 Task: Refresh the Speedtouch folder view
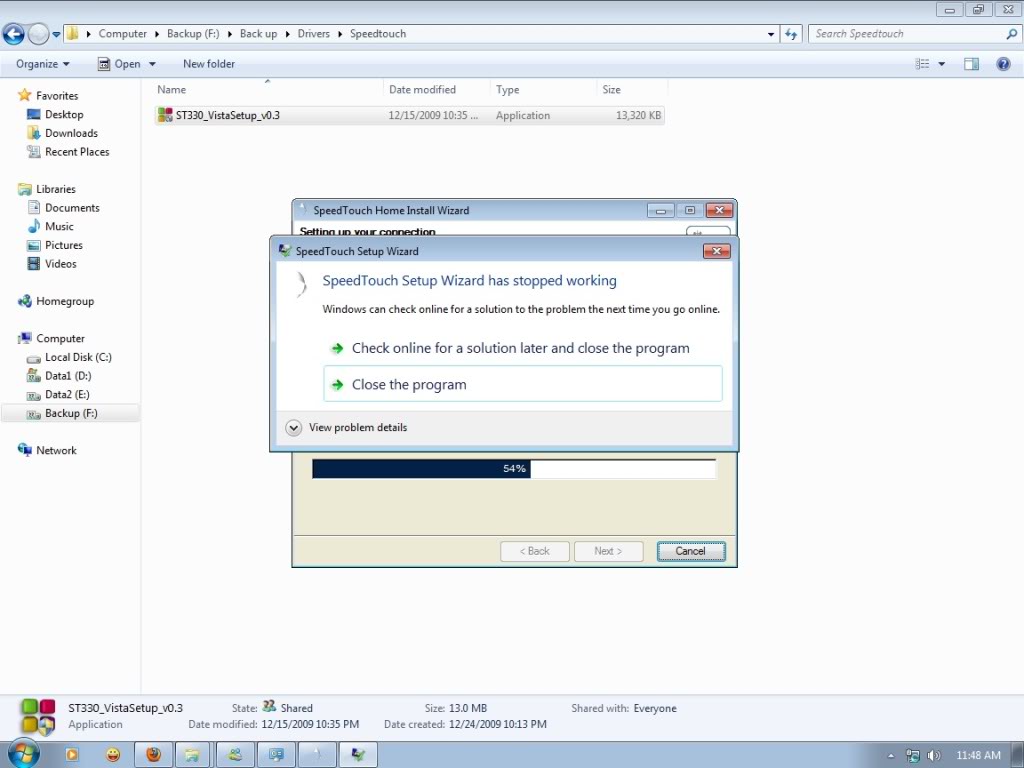[x=791, y=34]
